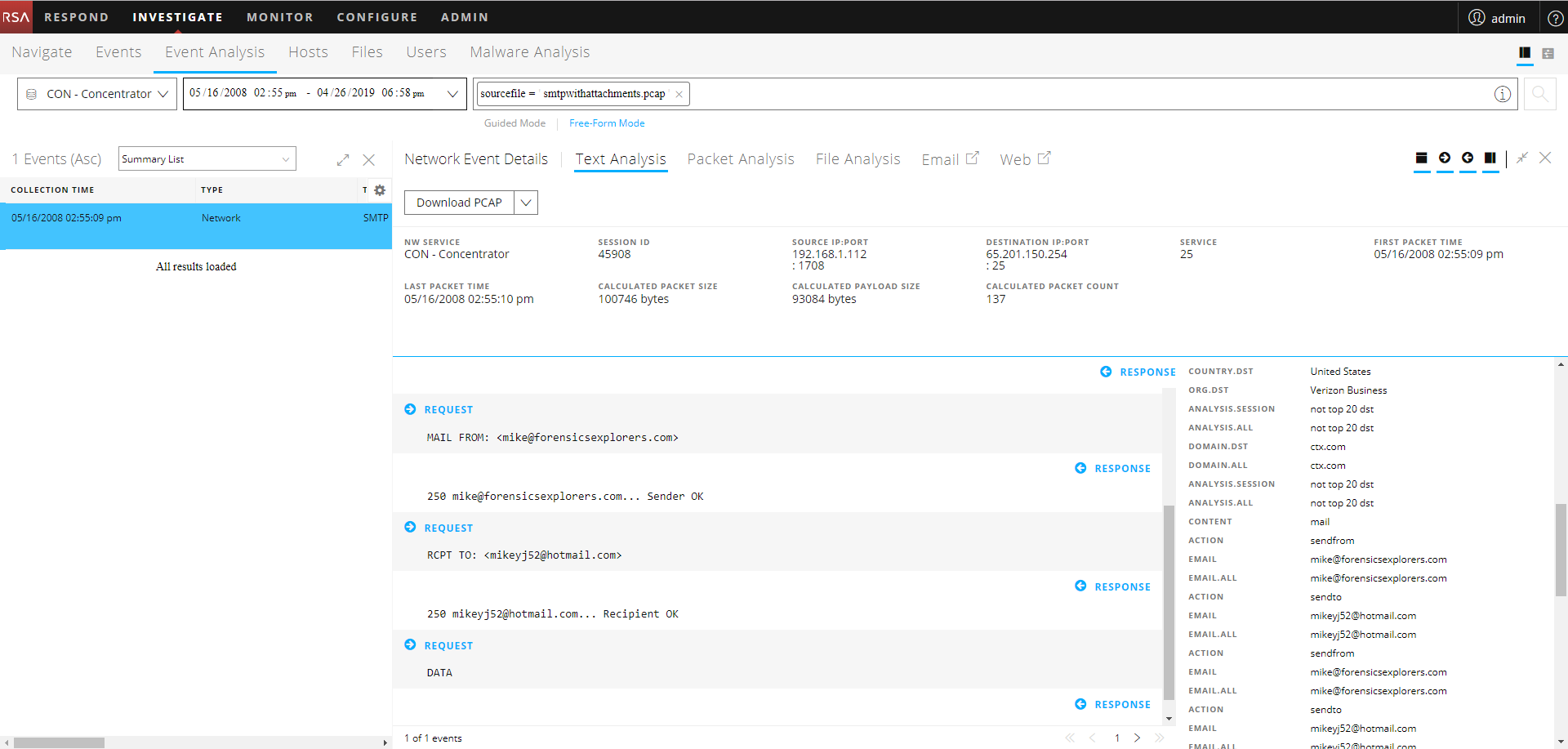Toggle display of request payloads
The height and width of the screenshot is (749, 1568).
[x=1445, y=158]
